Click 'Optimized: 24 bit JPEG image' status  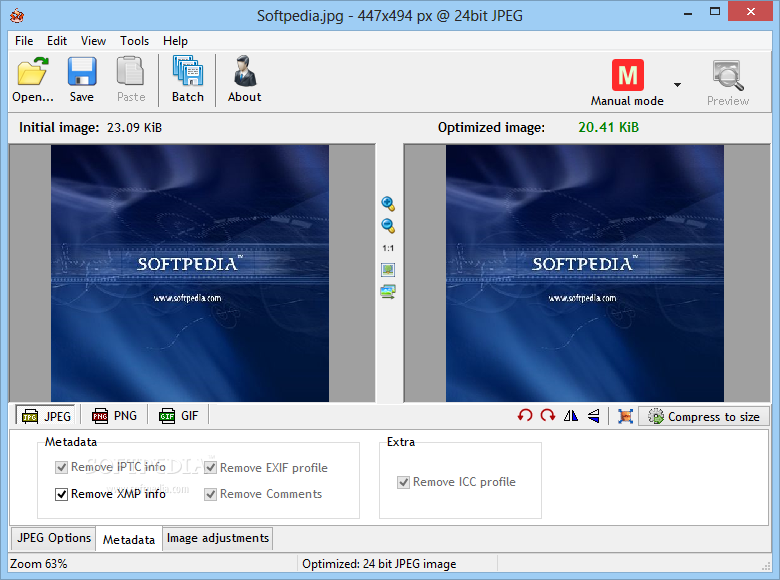point(379,564)
